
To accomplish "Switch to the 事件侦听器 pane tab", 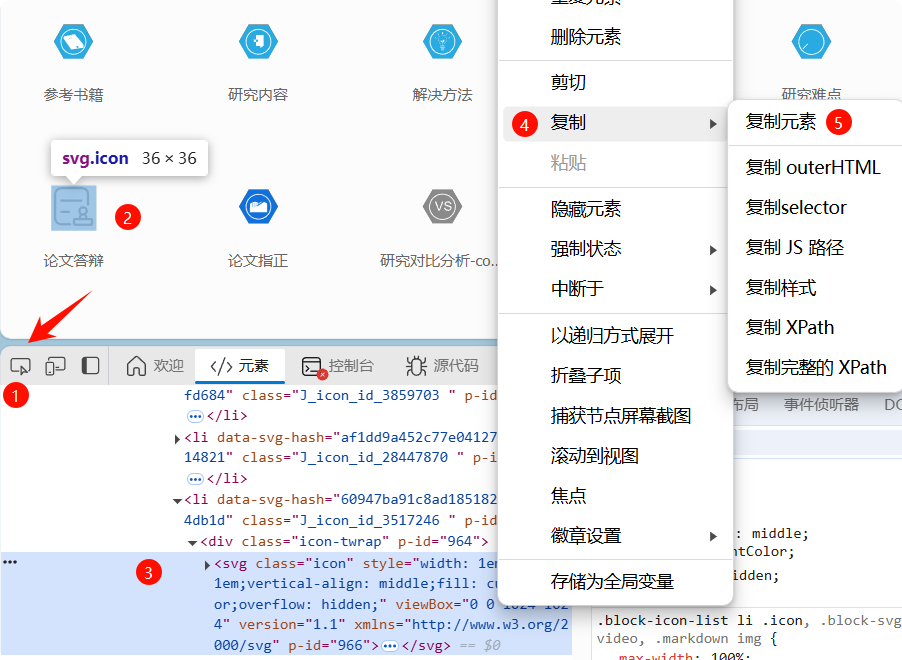I will (821, 405).
